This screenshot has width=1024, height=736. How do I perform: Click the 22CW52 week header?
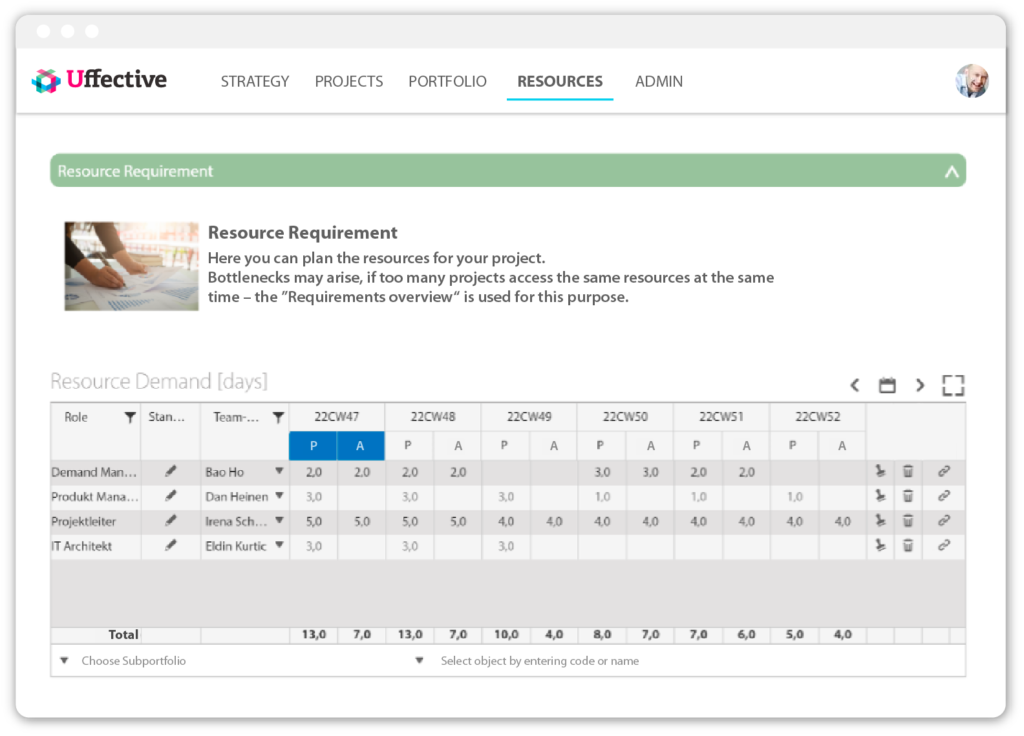coord(818,417)
